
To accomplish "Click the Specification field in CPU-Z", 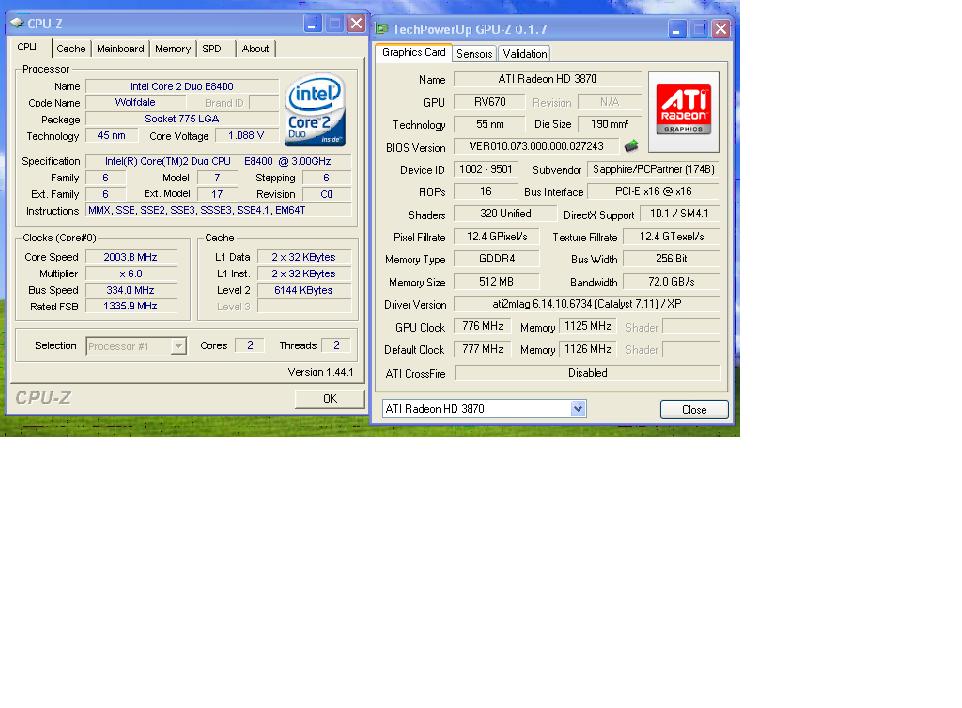I will pyautogui.click(x=218, y=161).
